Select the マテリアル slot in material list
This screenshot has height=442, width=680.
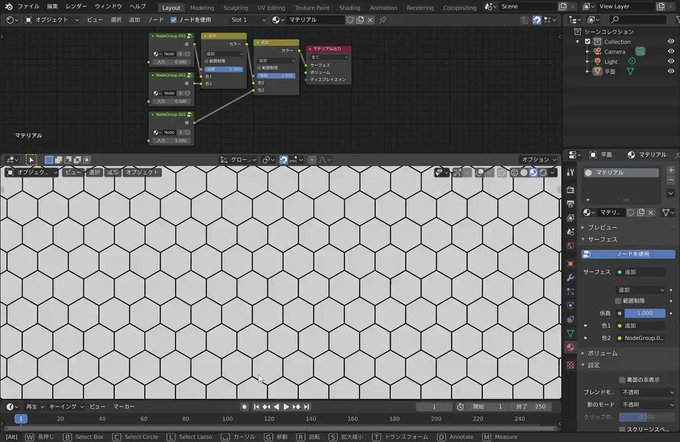click(x=621, y=173)
